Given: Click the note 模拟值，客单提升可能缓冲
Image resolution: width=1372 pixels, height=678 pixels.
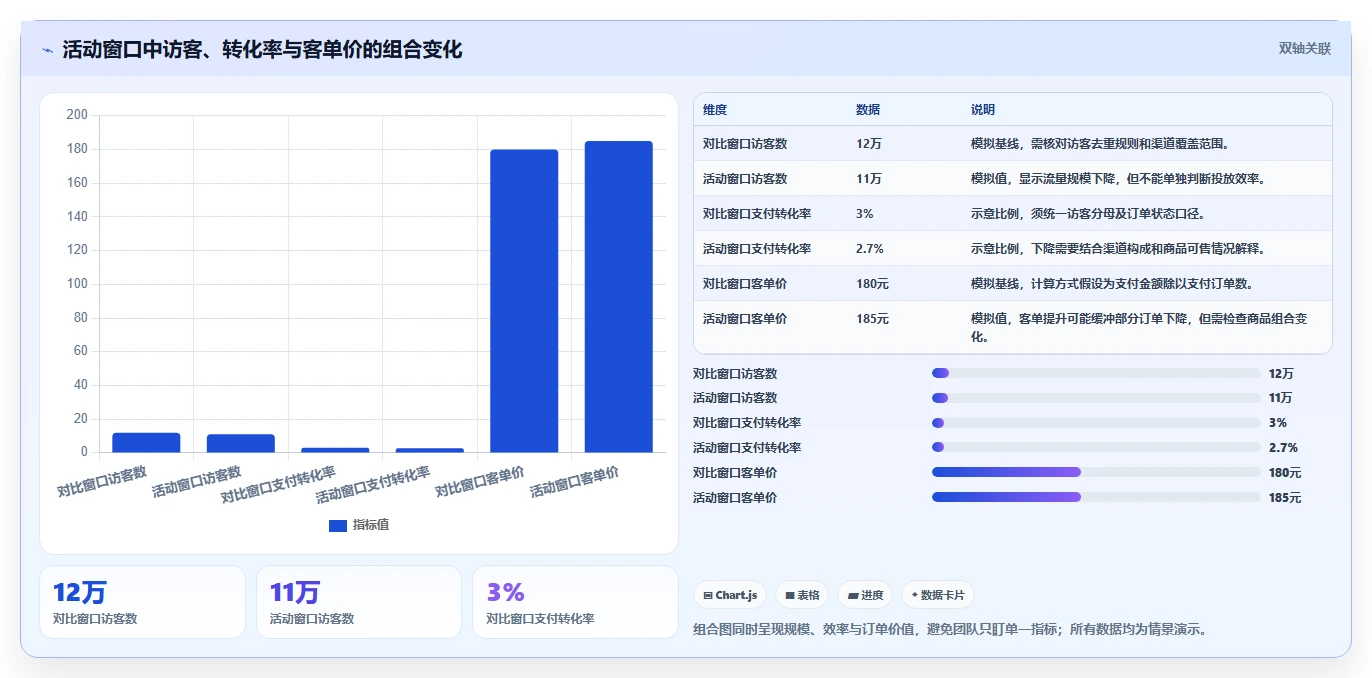Looking at the screenshot, I should pyautogui.click(x=1139, y=328).
